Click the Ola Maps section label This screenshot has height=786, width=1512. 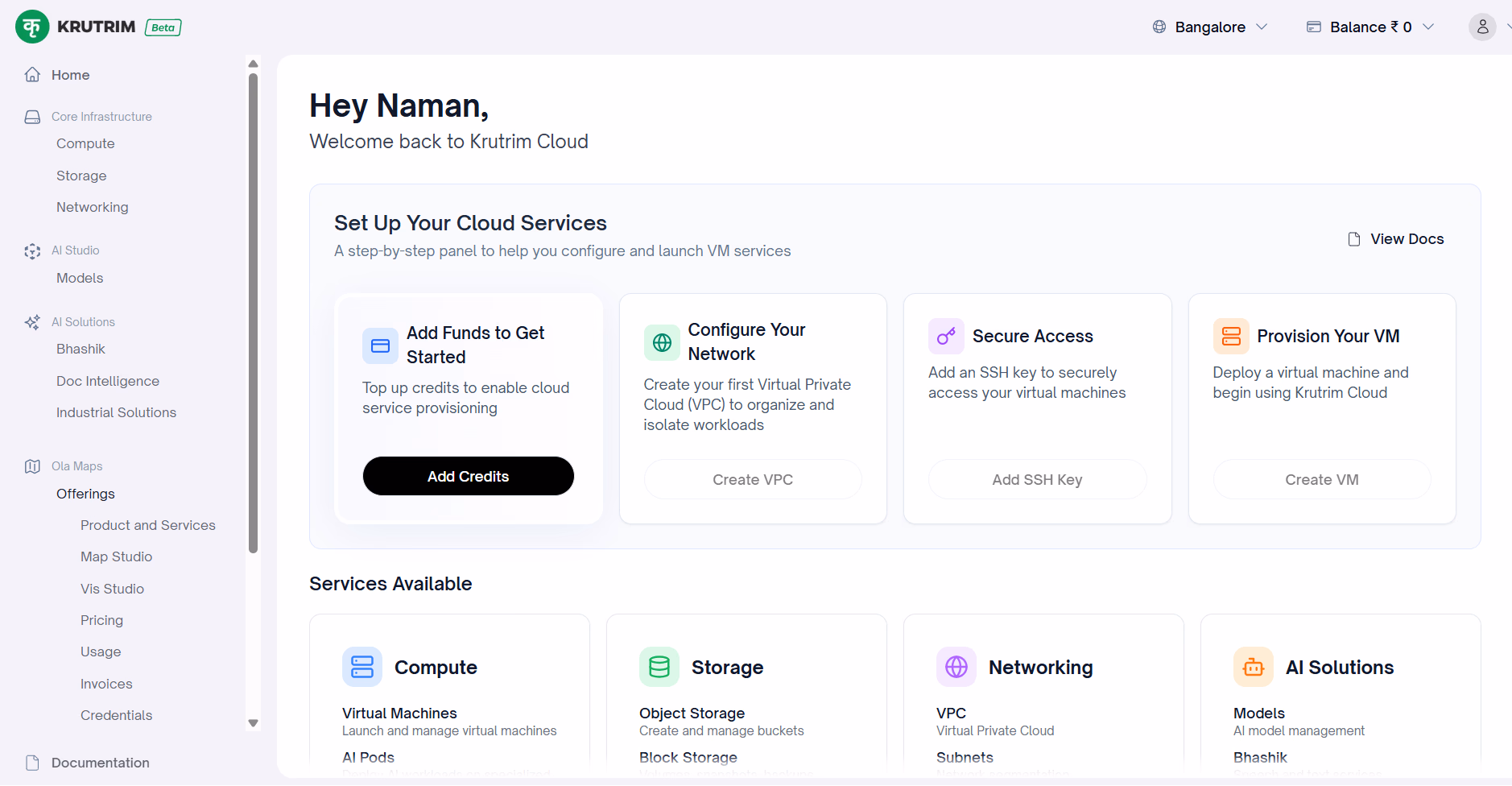(x=76, y=466)
